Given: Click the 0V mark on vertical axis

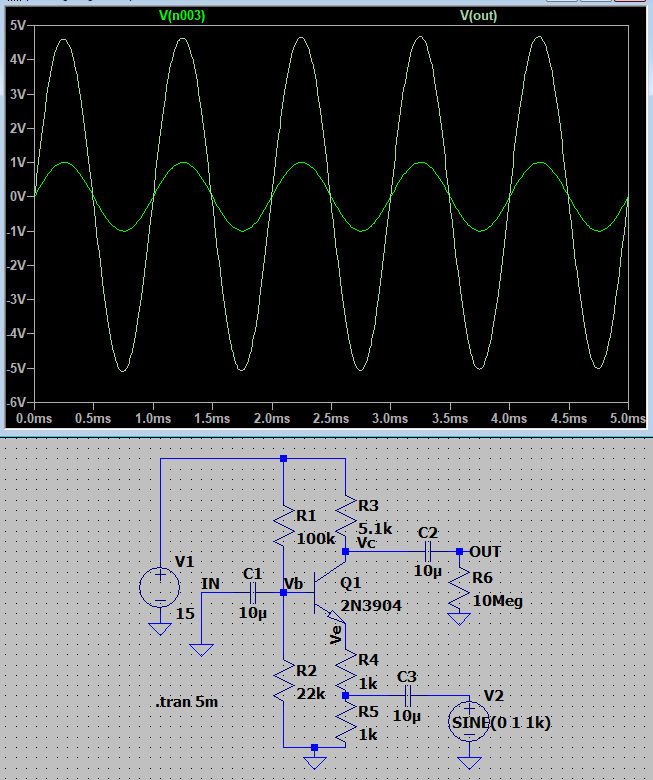Looking at the screenshot, I should (18, 197).
